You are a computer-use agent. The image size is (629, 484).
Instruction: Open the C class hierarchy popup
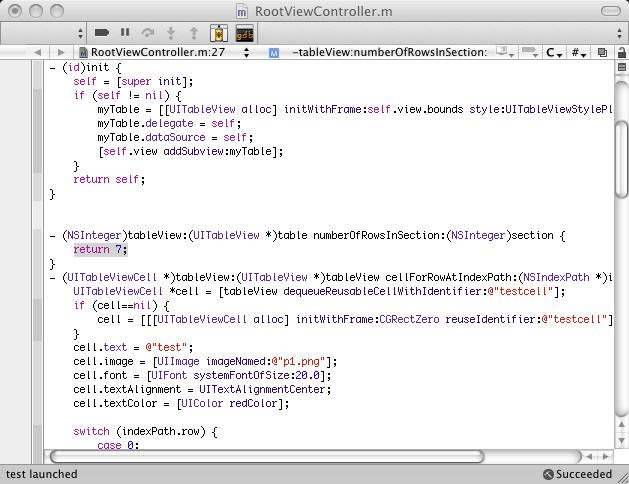click(554, 53)
